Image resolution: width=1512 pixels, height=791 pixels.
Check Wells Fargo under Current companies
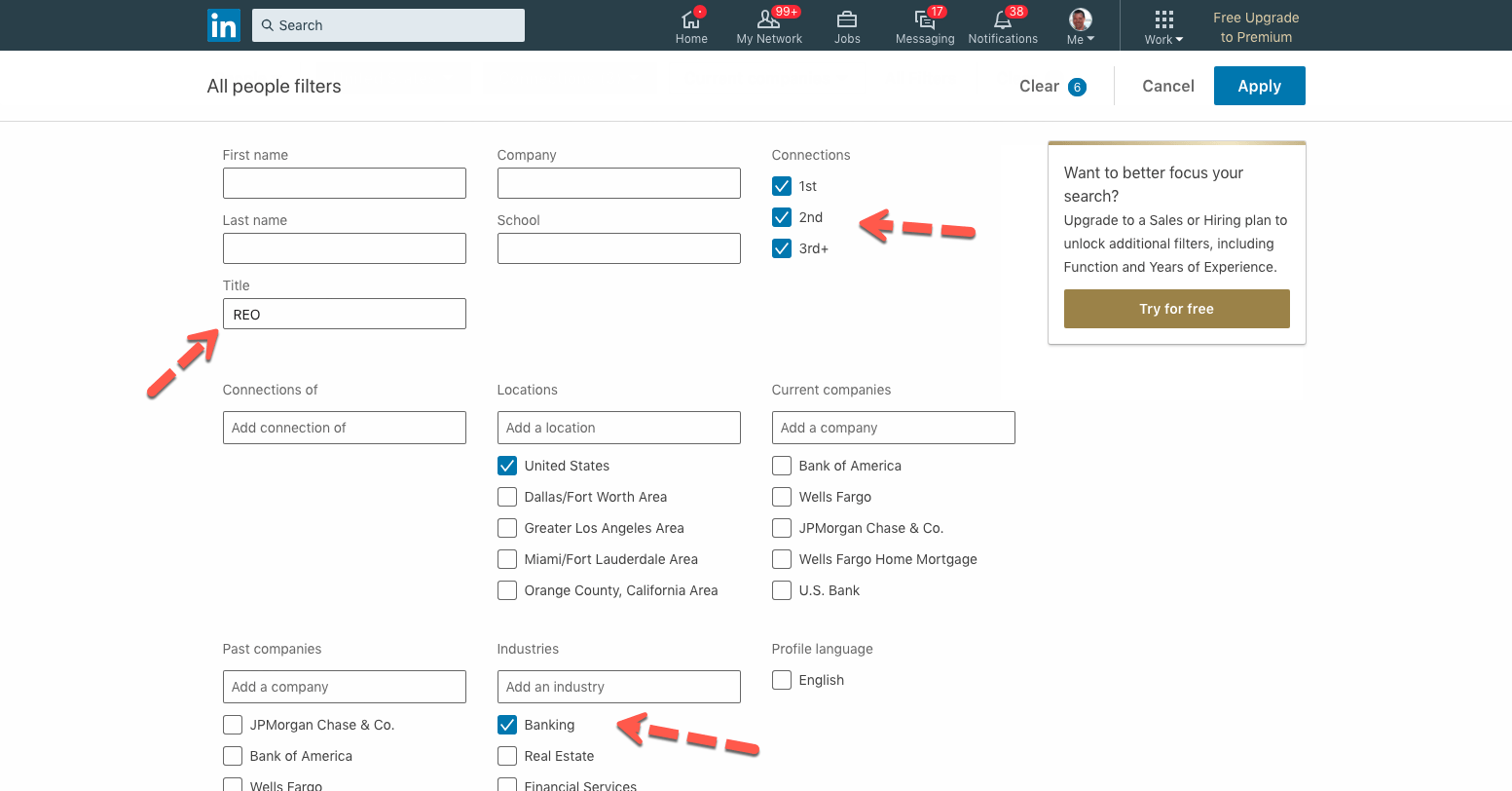tap(781, 497)
